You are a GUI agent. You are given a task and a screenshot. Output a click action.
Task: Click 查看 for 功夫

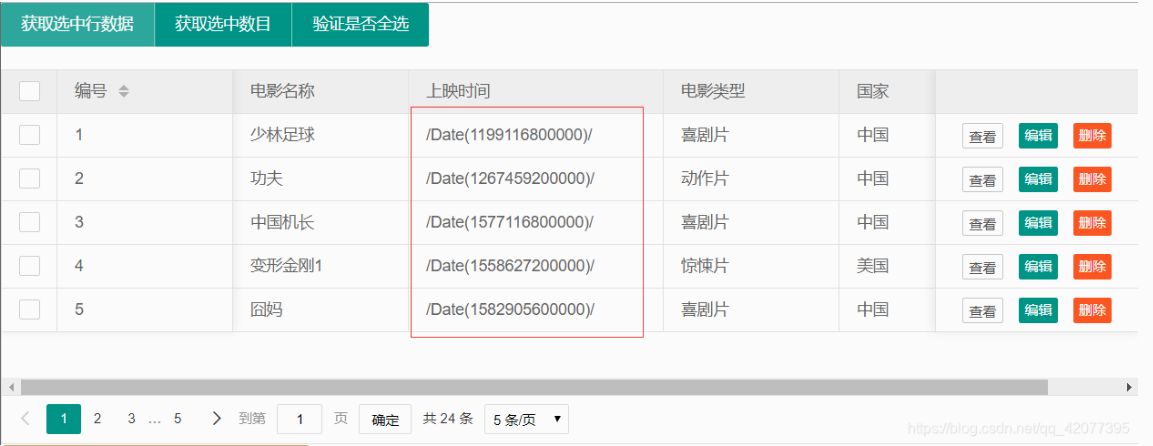982,179
